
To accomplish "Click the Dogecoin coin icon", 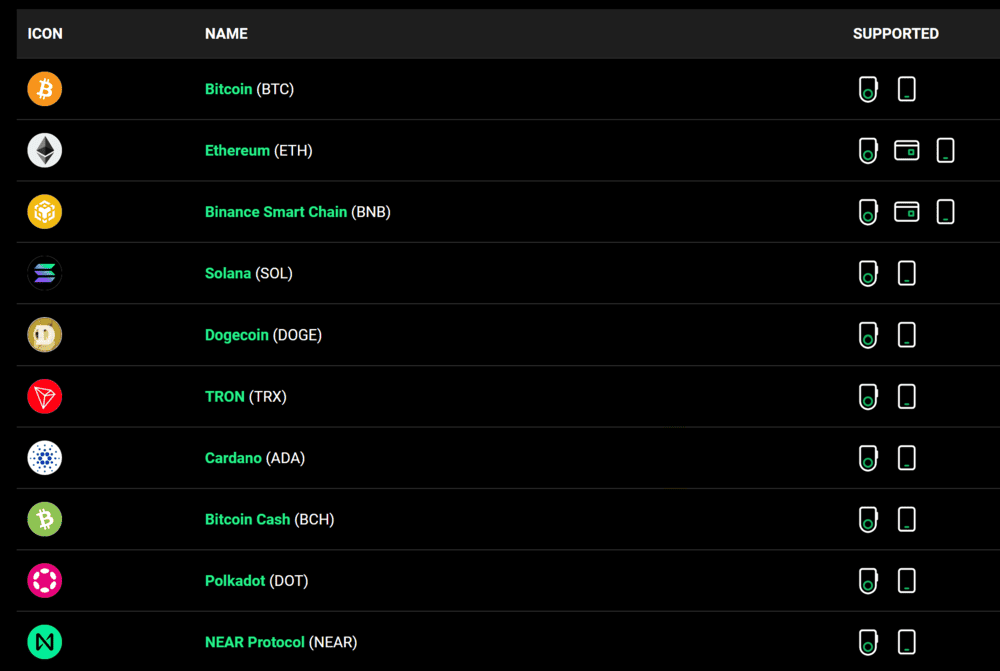I will coord(44,335).
